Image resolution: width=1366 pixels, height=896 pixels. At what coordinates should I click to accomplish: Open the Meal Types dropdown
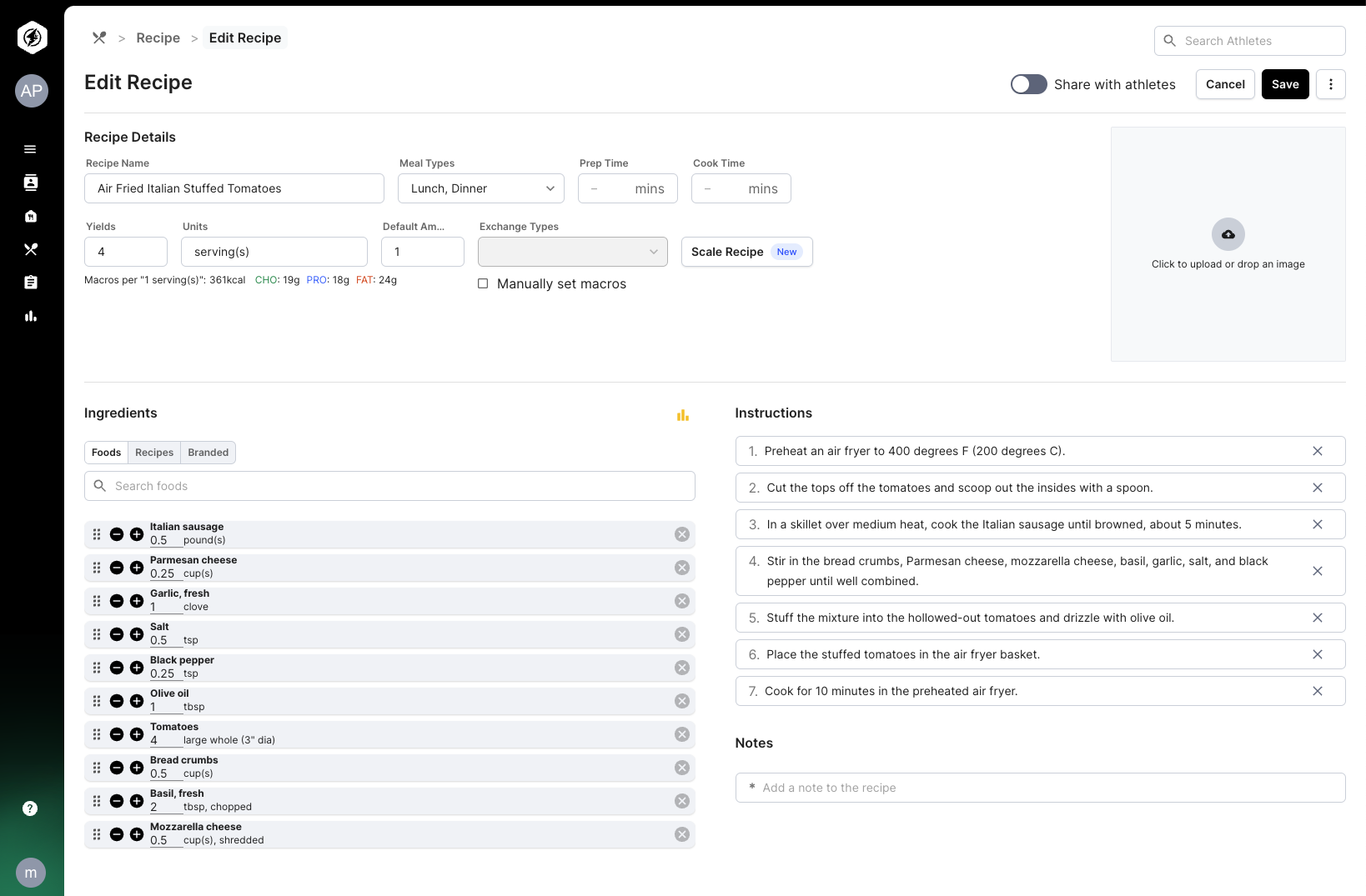click(481, 188)
